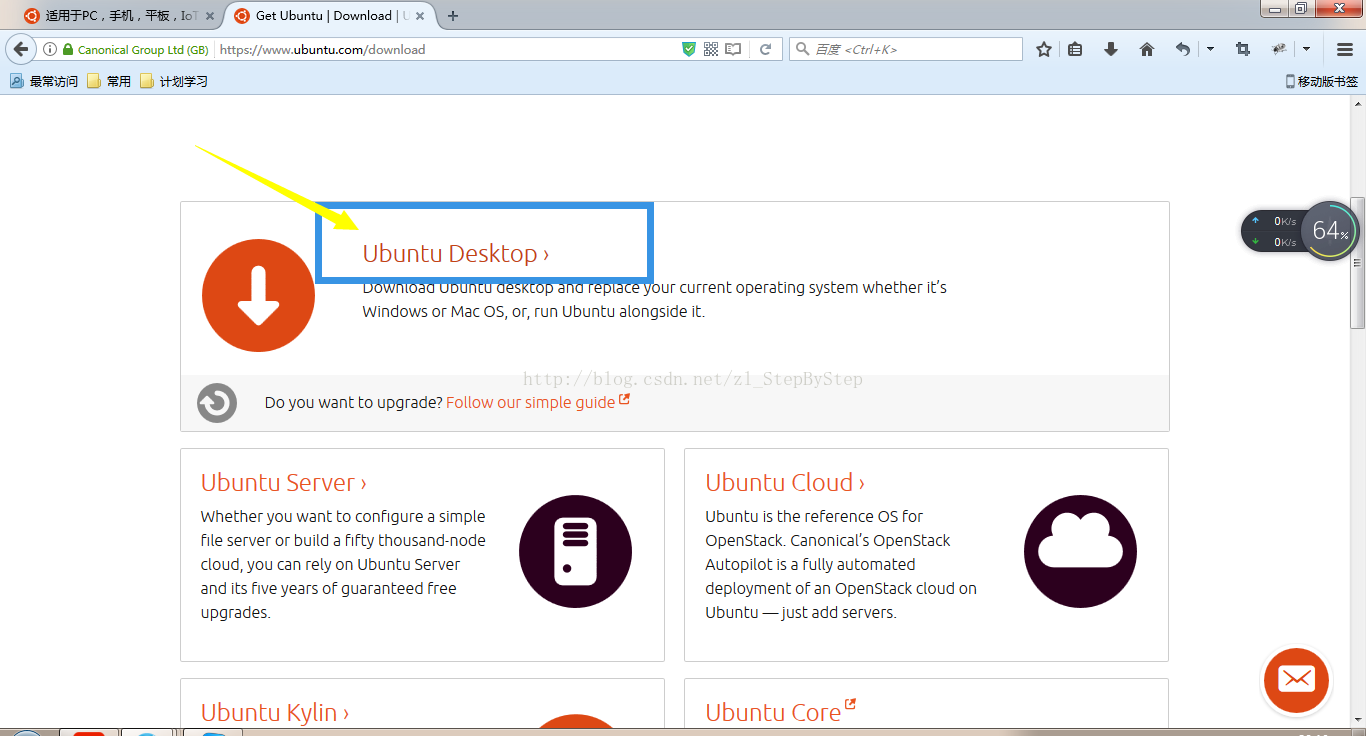Show site information via the info icon
Screen dimensions: 1366x736
(50, 49)
